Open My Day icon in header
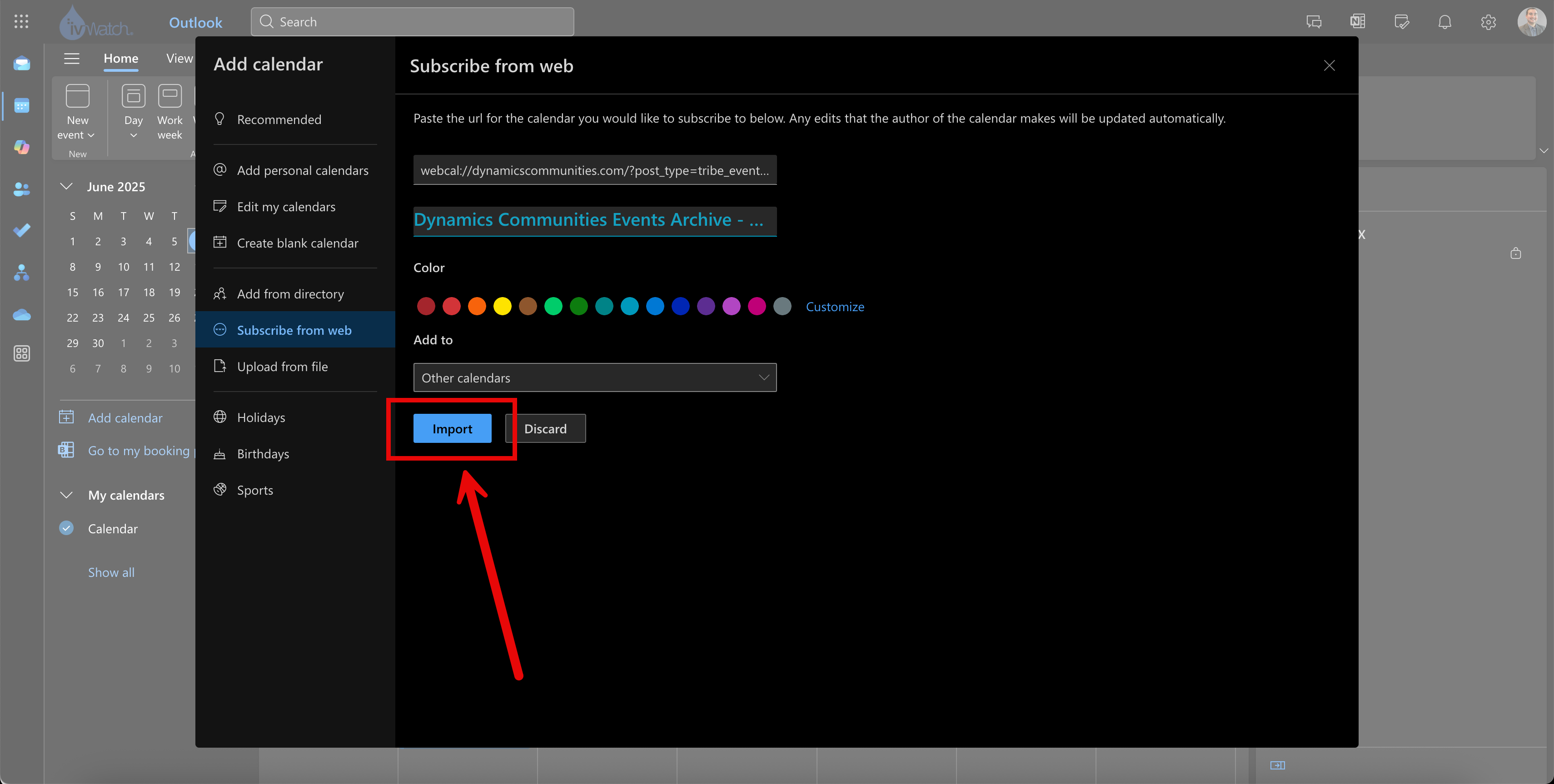This screenshot has width=1554, height=784. pos(1401,22)
